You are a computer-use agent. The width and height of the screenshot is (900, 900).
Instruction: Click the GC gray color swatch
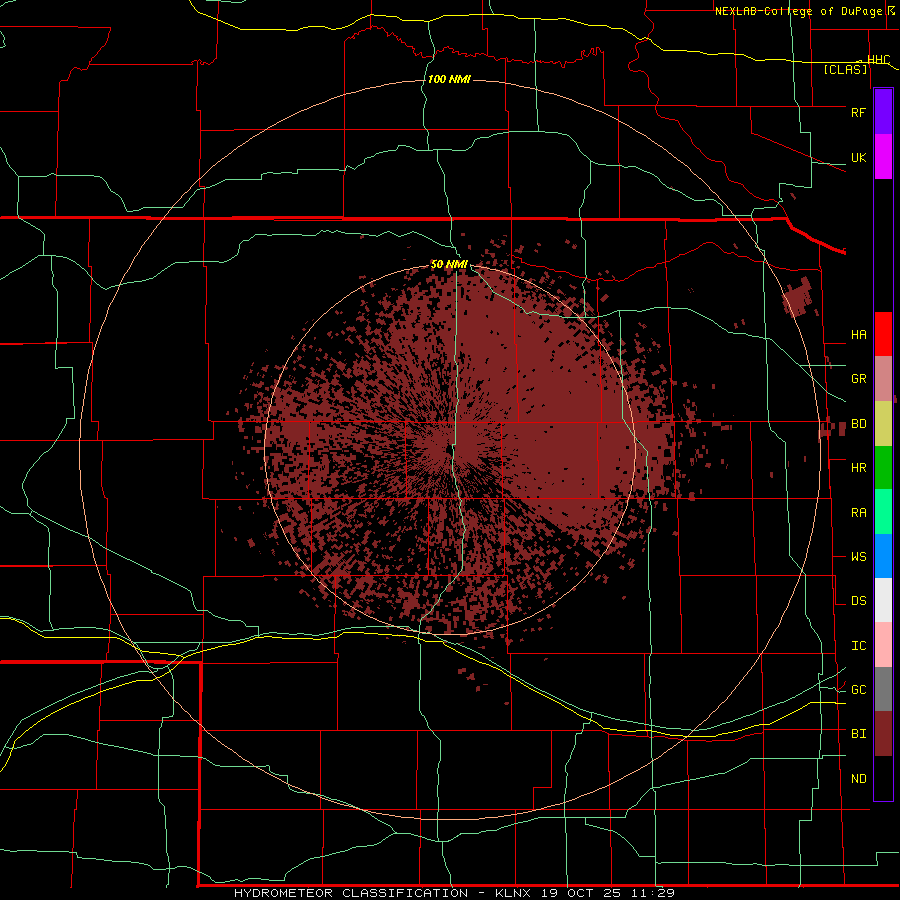(x=883, y=689)
